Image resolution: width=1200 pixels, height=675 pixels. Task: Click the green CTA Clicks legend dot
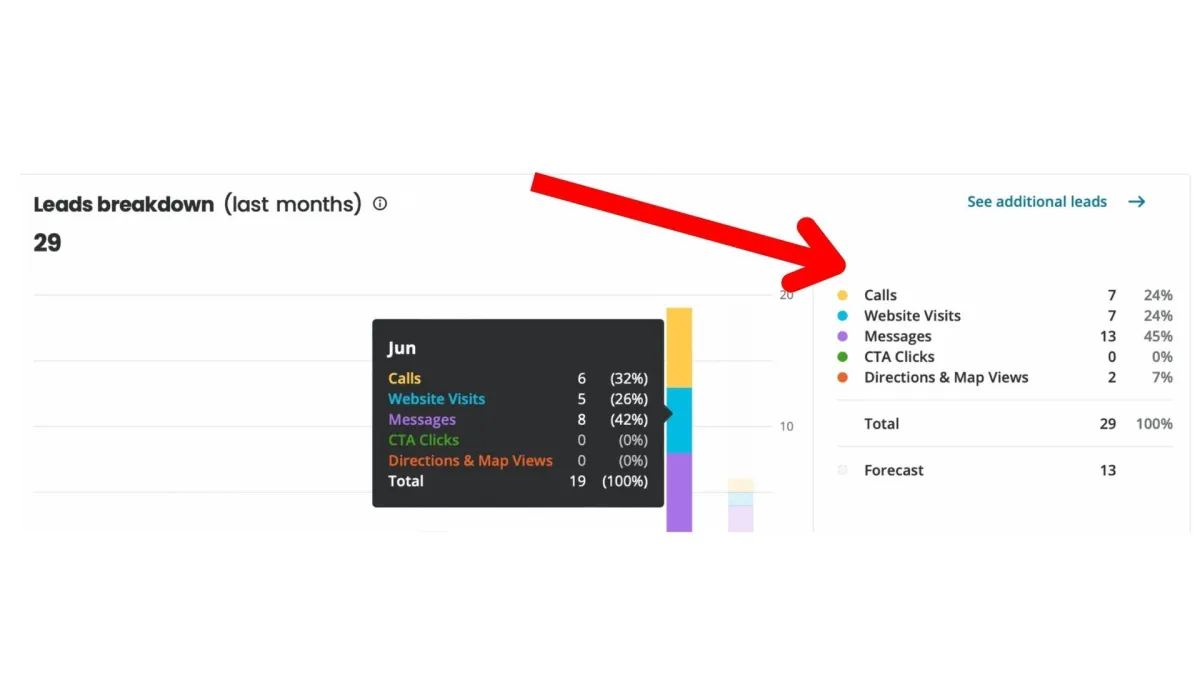pos(842,357)
